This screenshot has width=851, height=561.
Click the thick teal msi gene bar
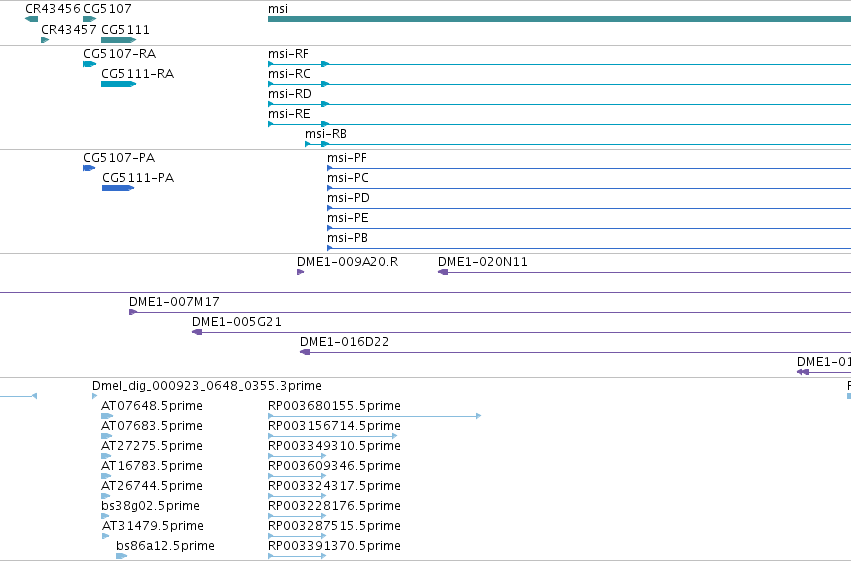click(x=560, y=19)
